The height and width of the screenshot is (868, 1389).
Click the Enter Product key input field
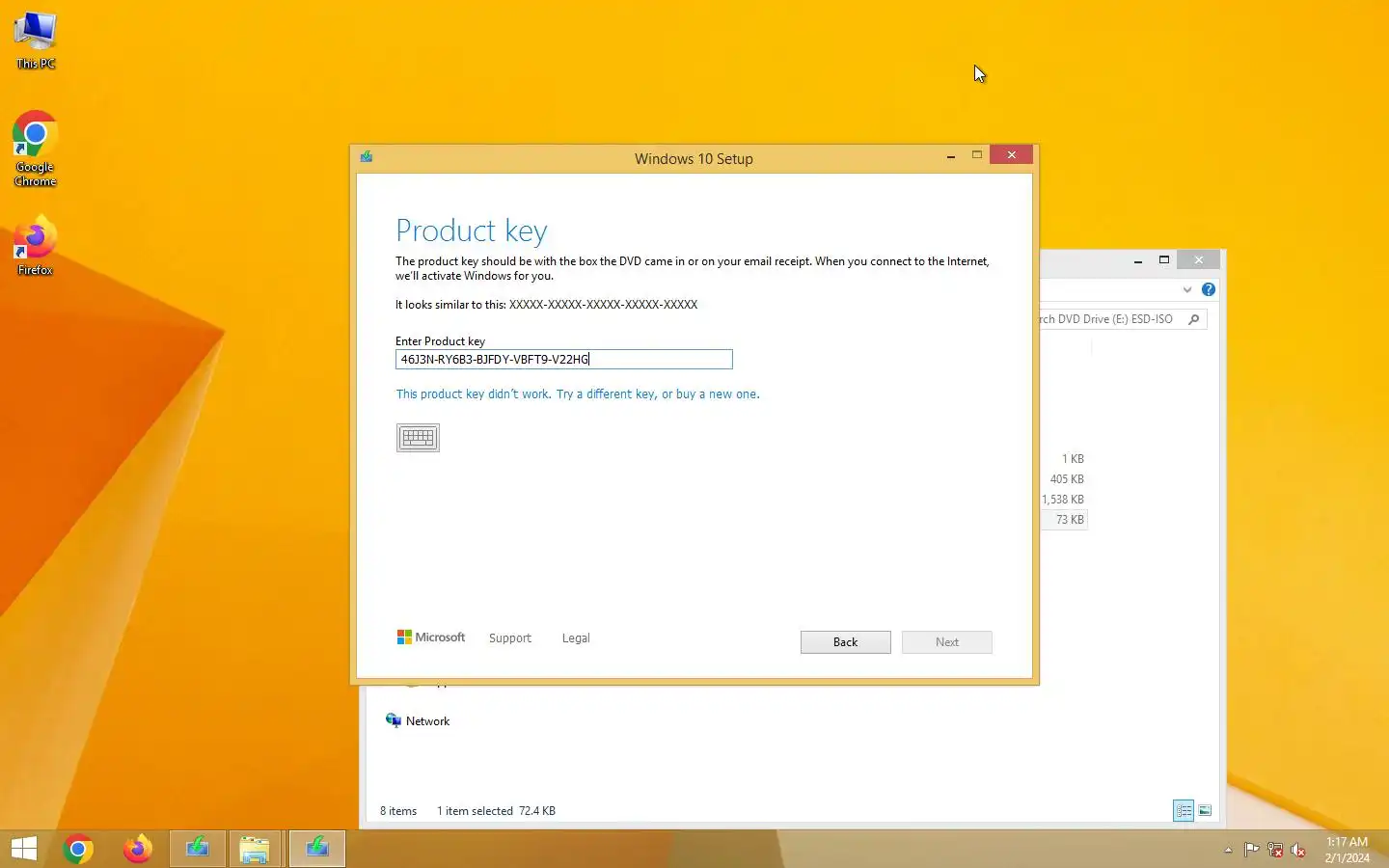(563, 359)
